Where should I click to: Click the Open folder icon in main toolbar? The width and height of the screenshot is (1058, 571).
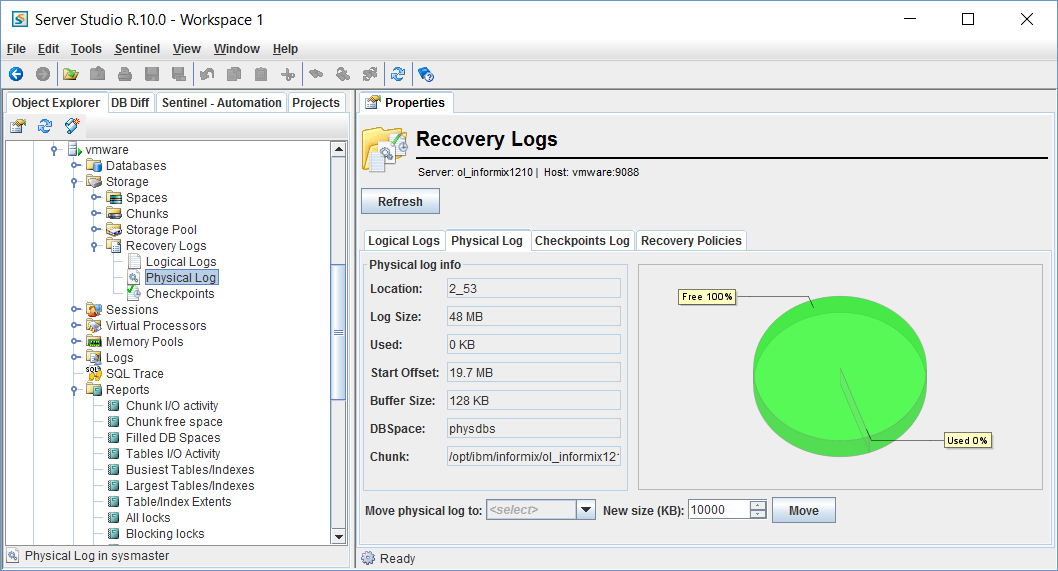[70, 74]
